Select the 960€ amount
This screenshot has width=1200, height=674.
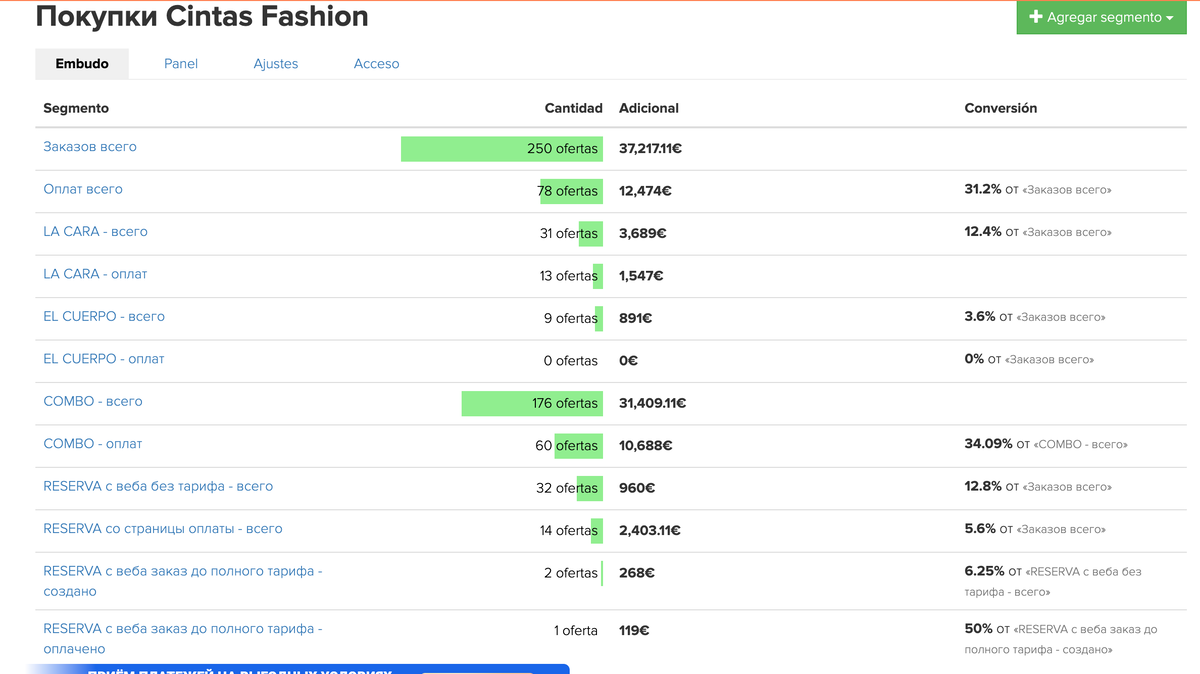click(x=637, y=489)
